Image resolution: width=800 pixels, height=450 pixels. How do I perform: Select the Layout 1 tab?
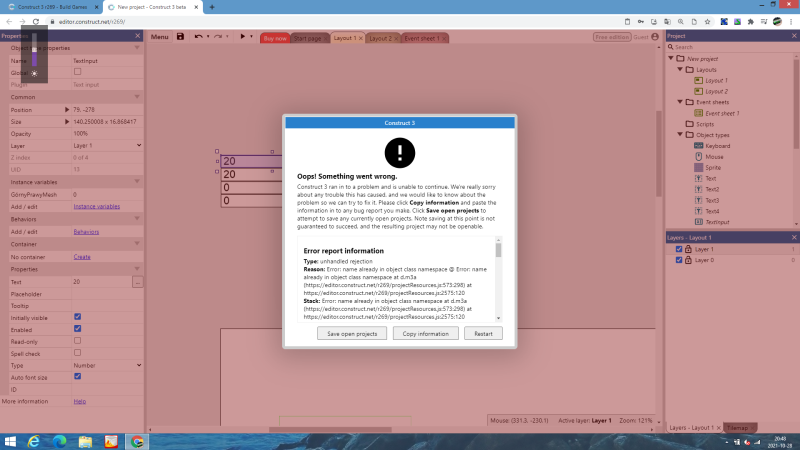click(x=345, y=38)
